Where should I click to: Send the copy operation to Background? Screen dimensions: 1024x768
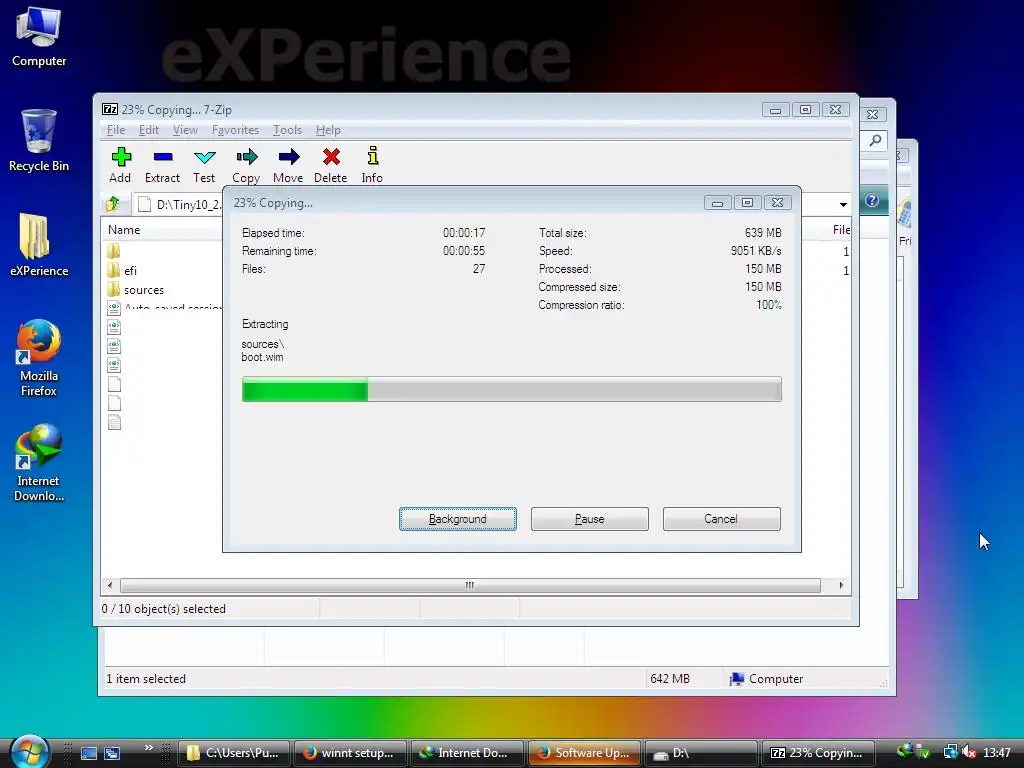coord(458,519)
